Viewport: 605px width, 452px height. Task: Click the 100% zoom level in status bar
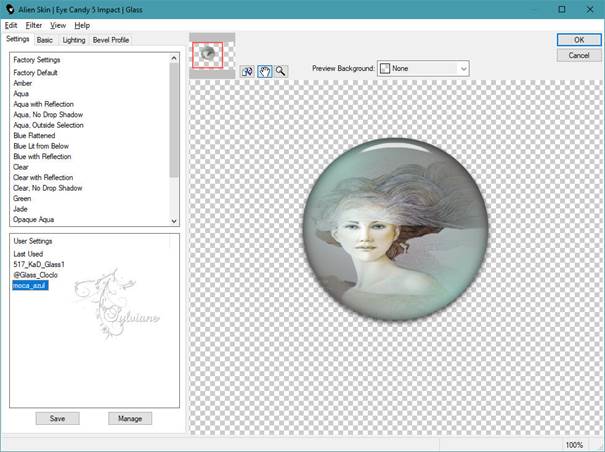(x=574, y=445)
